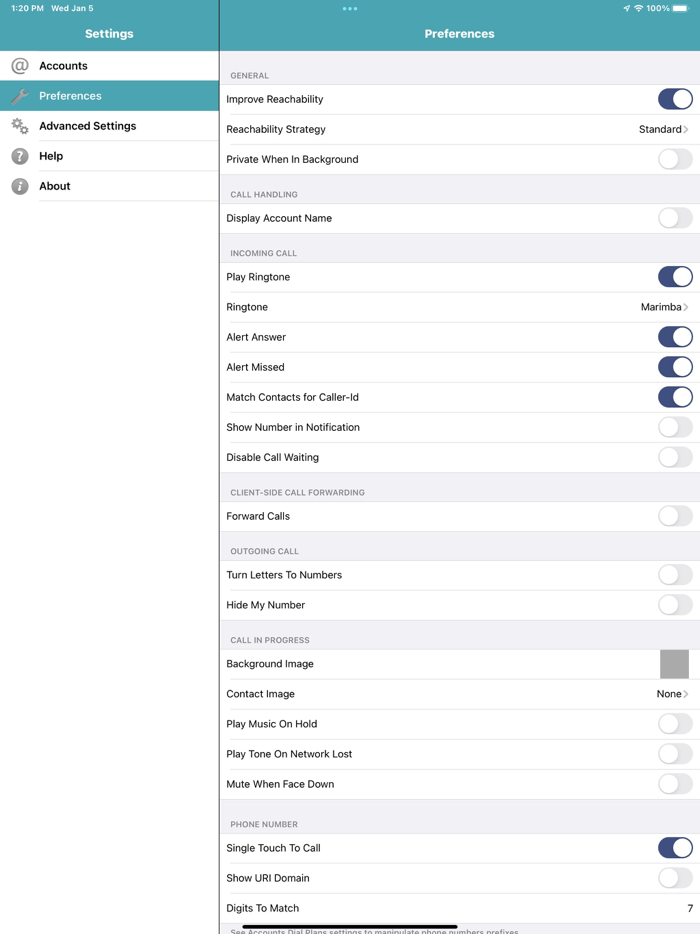Screen dimensions: 700x934
Task: Disable the Play Ringtone switch
Action: pyautogui.click(x=675, y=277)
